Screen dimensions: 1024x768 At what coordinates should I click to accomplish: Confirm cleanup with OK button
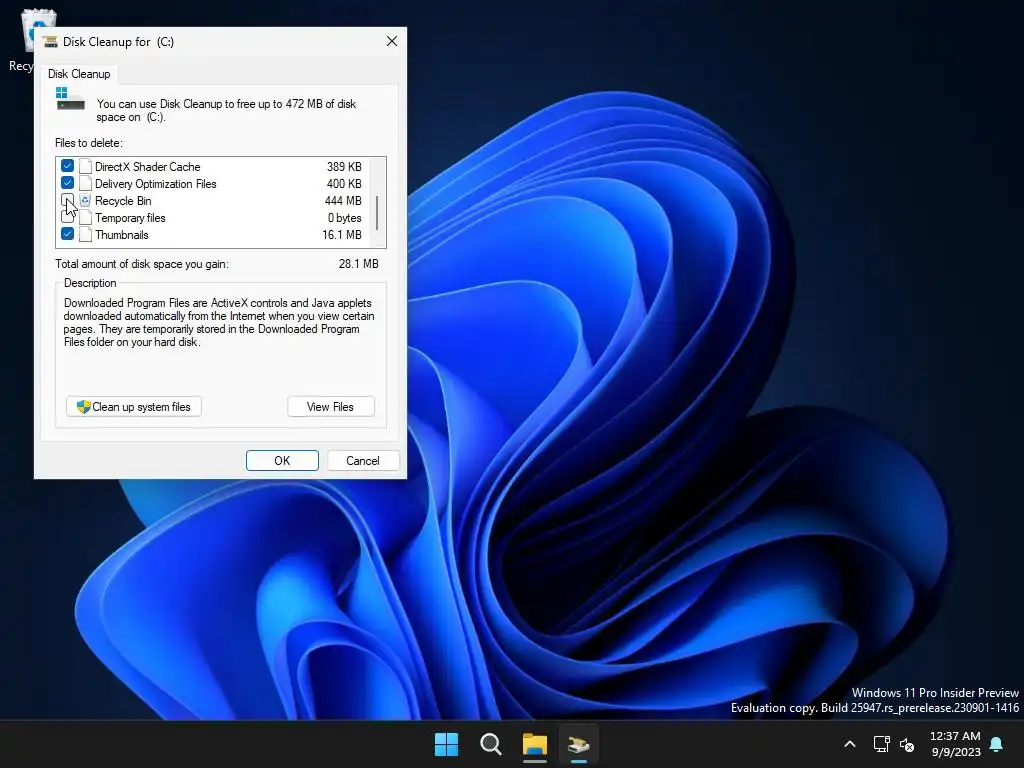click(282, 460)
